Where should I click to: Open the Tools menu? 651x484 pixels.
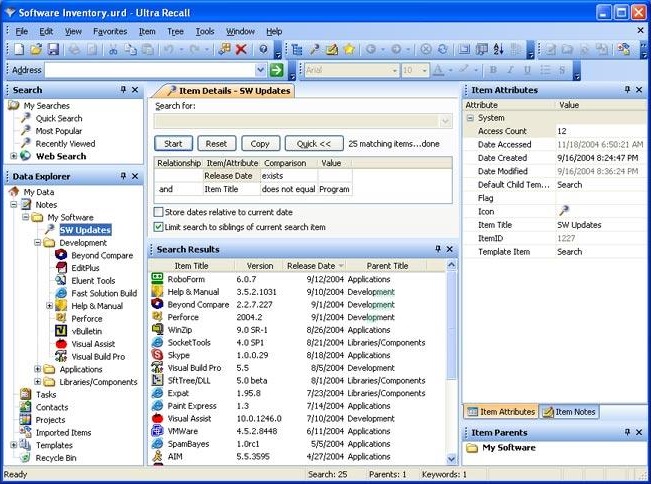[x=205, y=32]
